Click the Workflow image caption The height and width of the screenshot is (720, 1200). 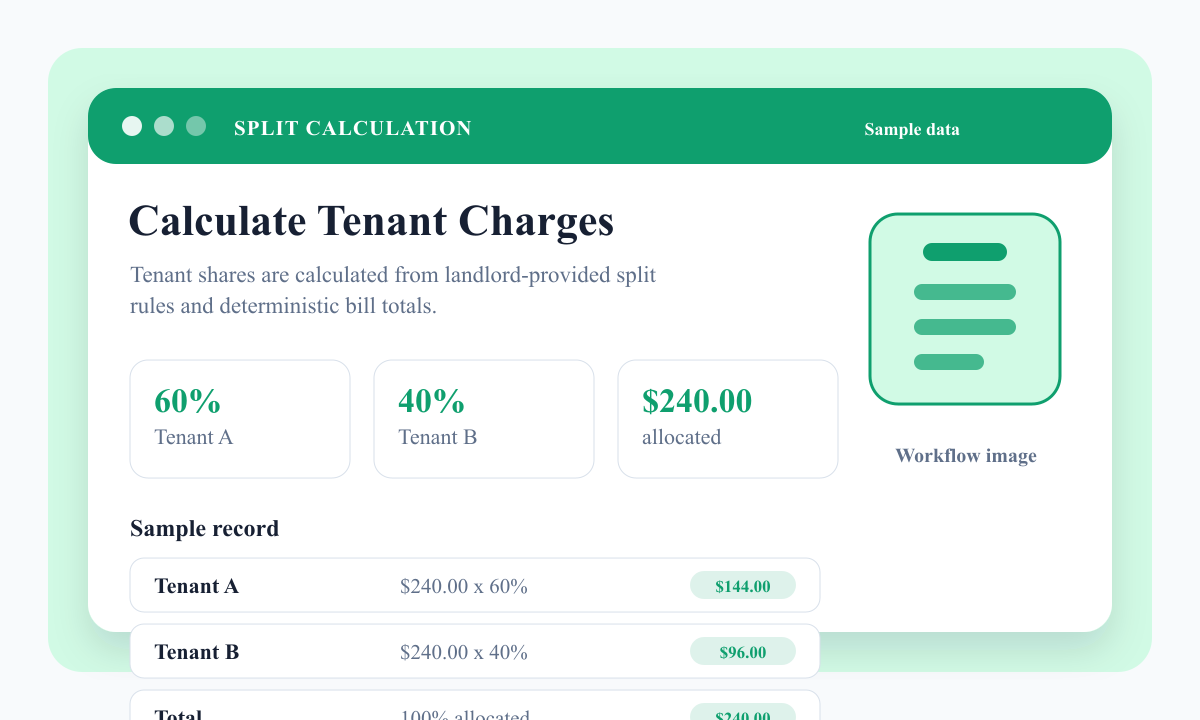(966, 456)
